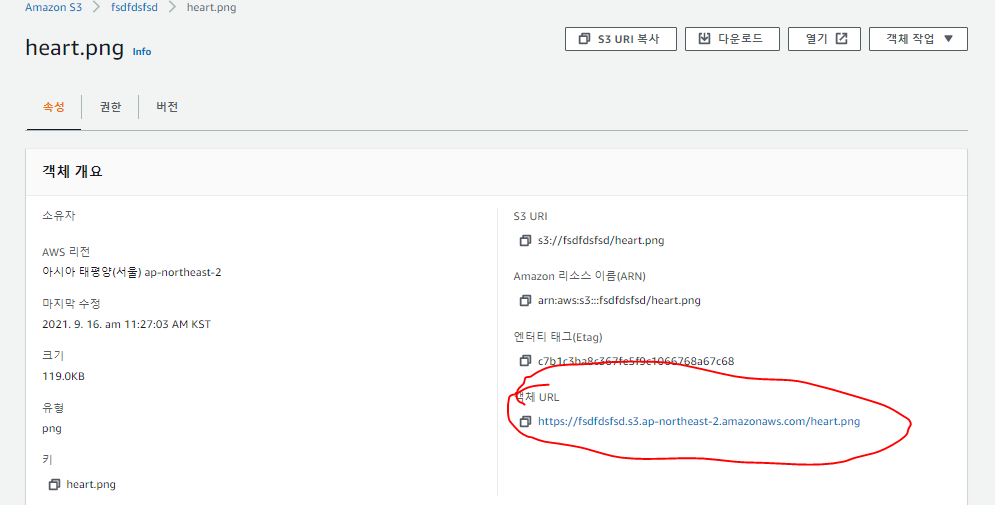Select the 속성 tab
This screenshot has width=995, height=505.
click(54, 107)
